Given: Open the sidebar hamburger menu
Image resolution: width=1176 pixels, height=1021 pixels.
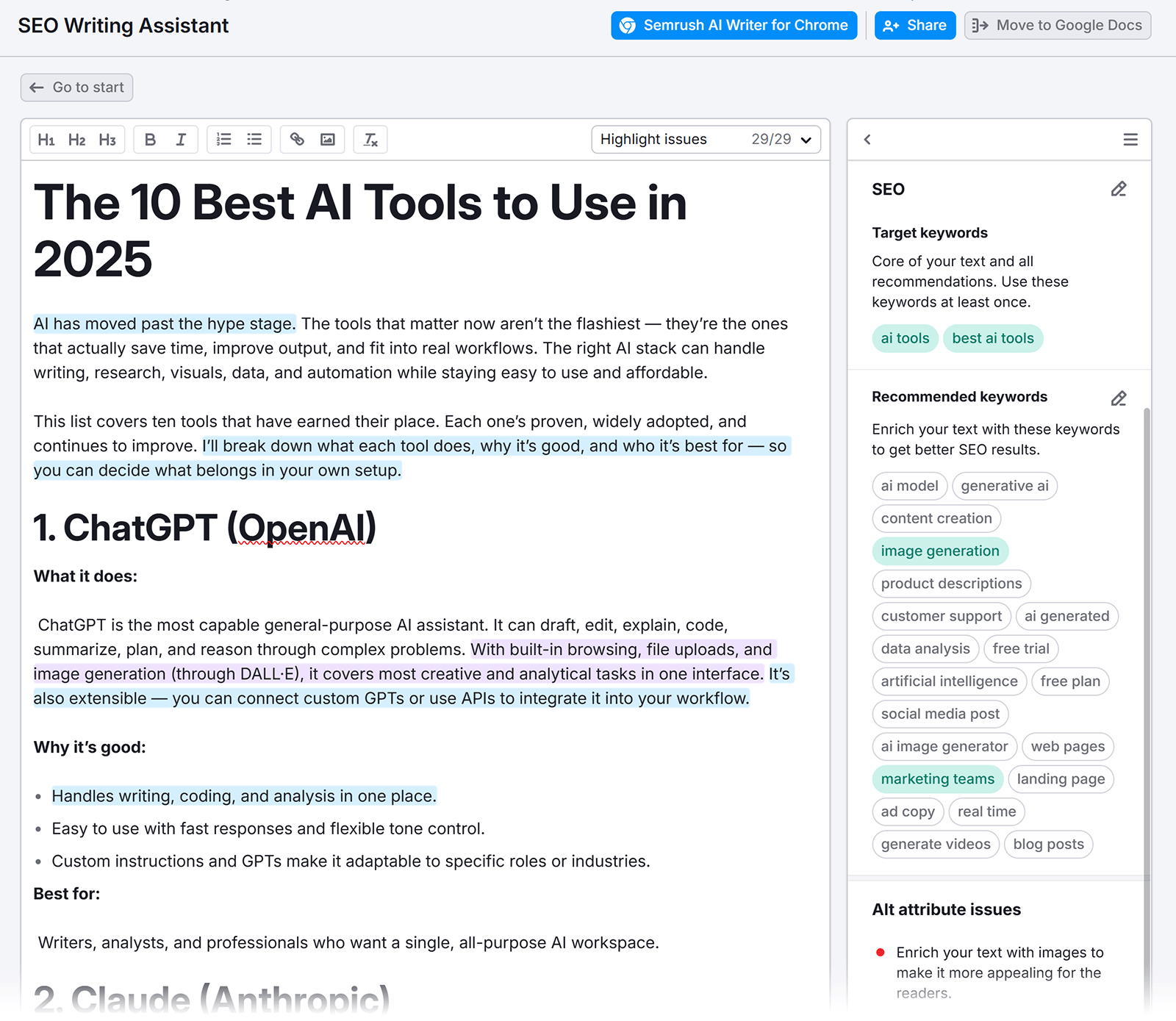Looking at the screenshot, I should 1130,139.
